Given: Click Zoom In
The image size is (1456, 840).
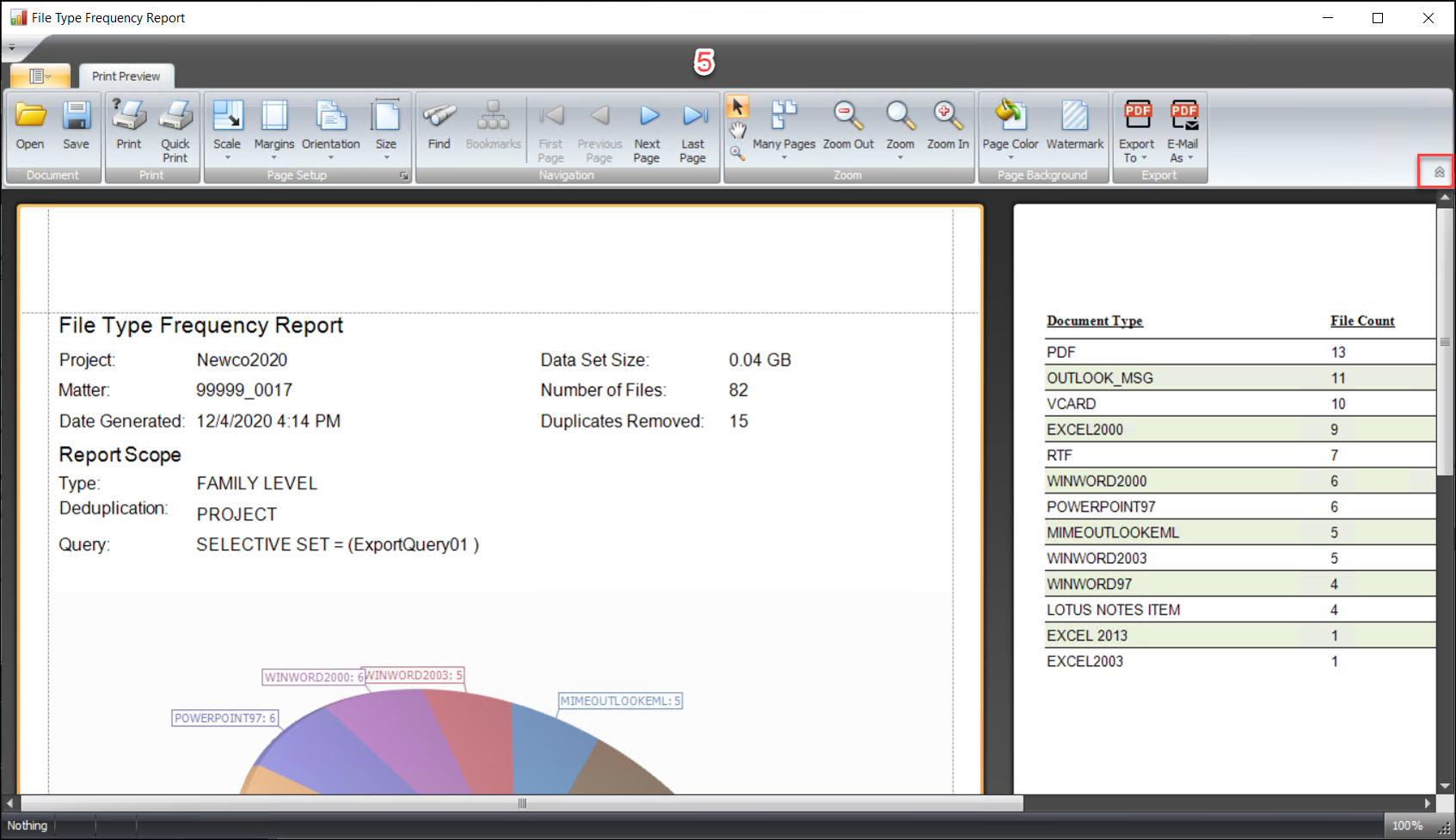Looking at the screenshot, I should pos(948,126).
